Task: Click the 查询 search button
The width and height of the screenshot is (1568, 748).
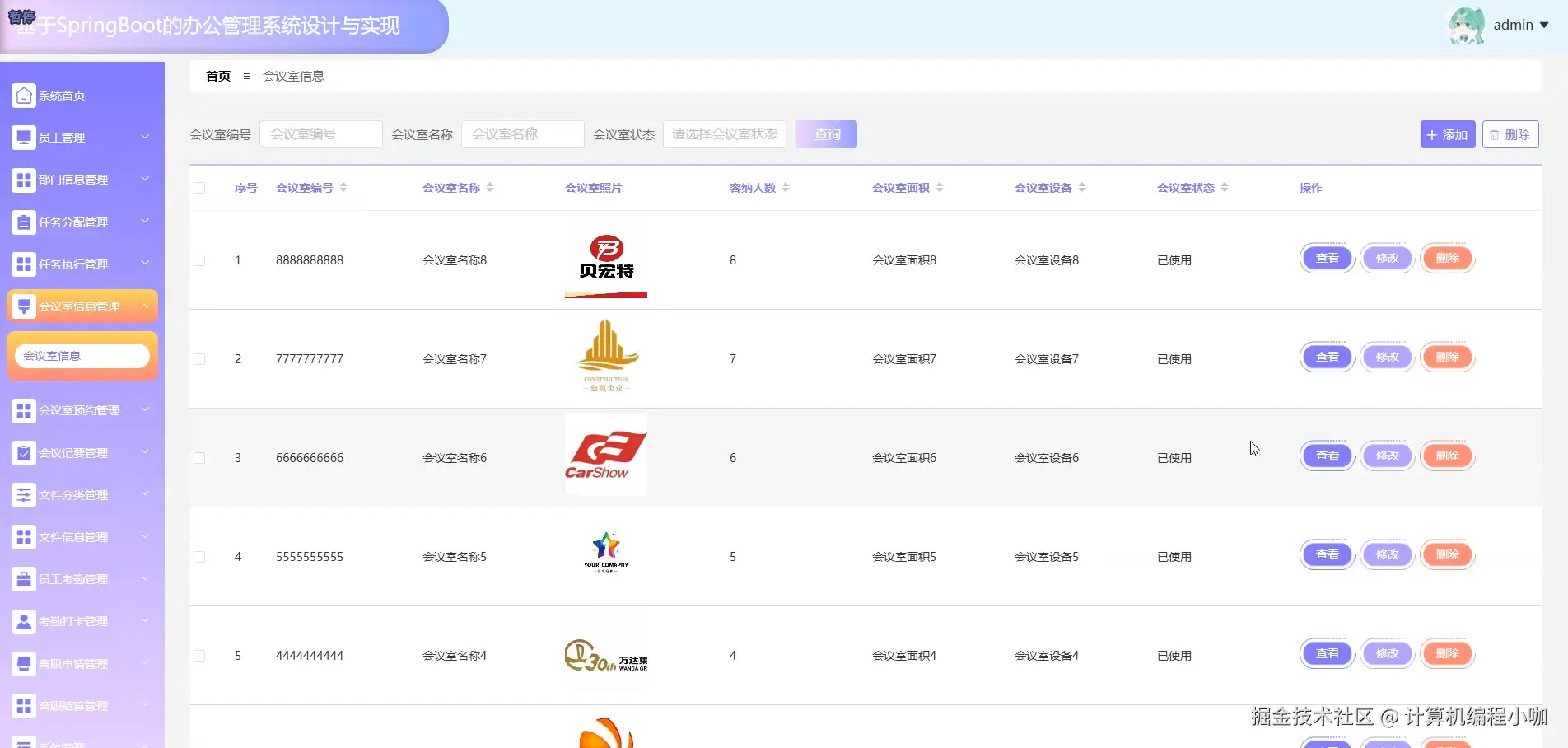Action: tap(826, 134)
